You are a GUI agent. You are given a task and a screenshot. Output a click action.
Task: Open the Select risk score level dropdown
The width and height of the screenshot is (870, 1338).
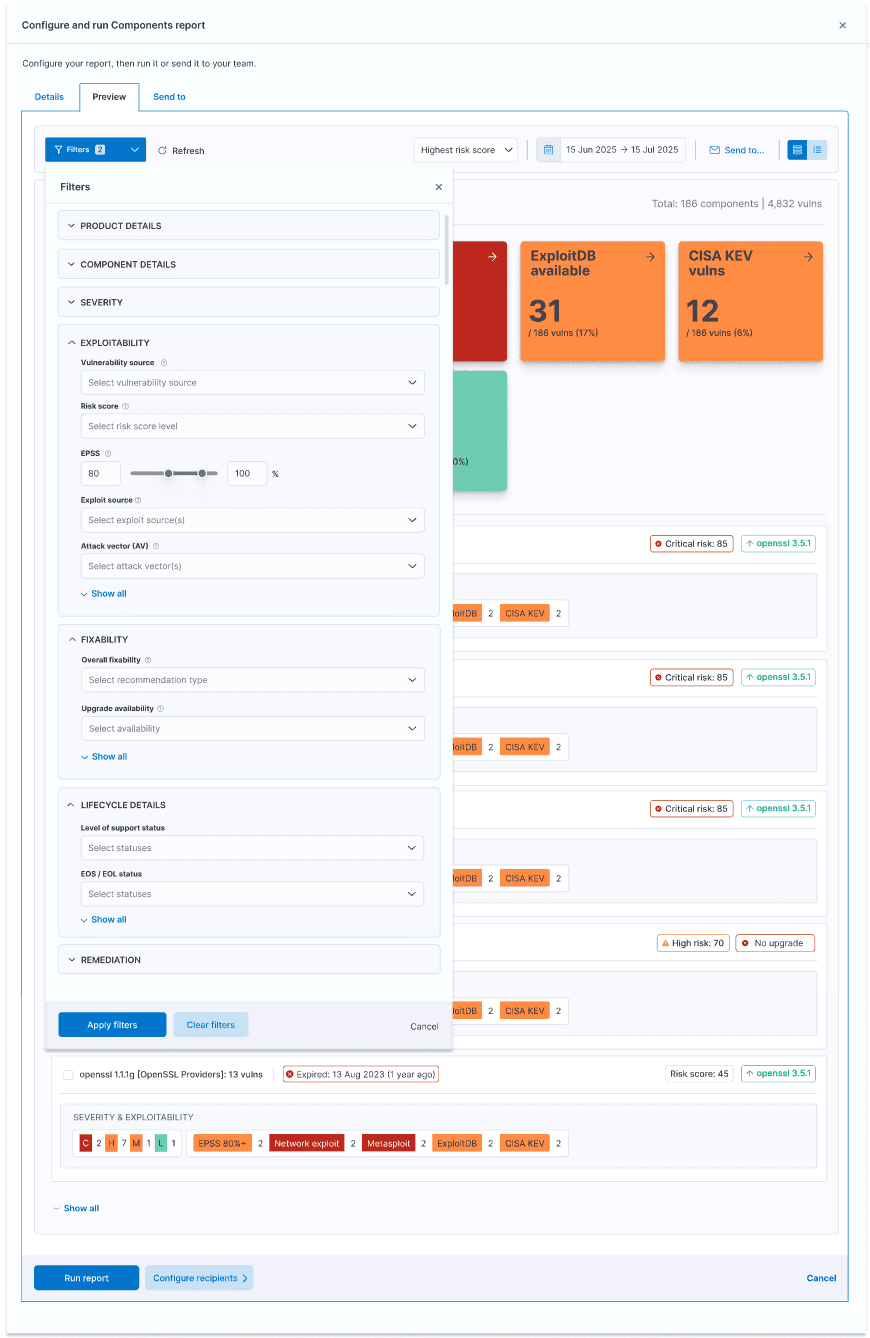252,426
